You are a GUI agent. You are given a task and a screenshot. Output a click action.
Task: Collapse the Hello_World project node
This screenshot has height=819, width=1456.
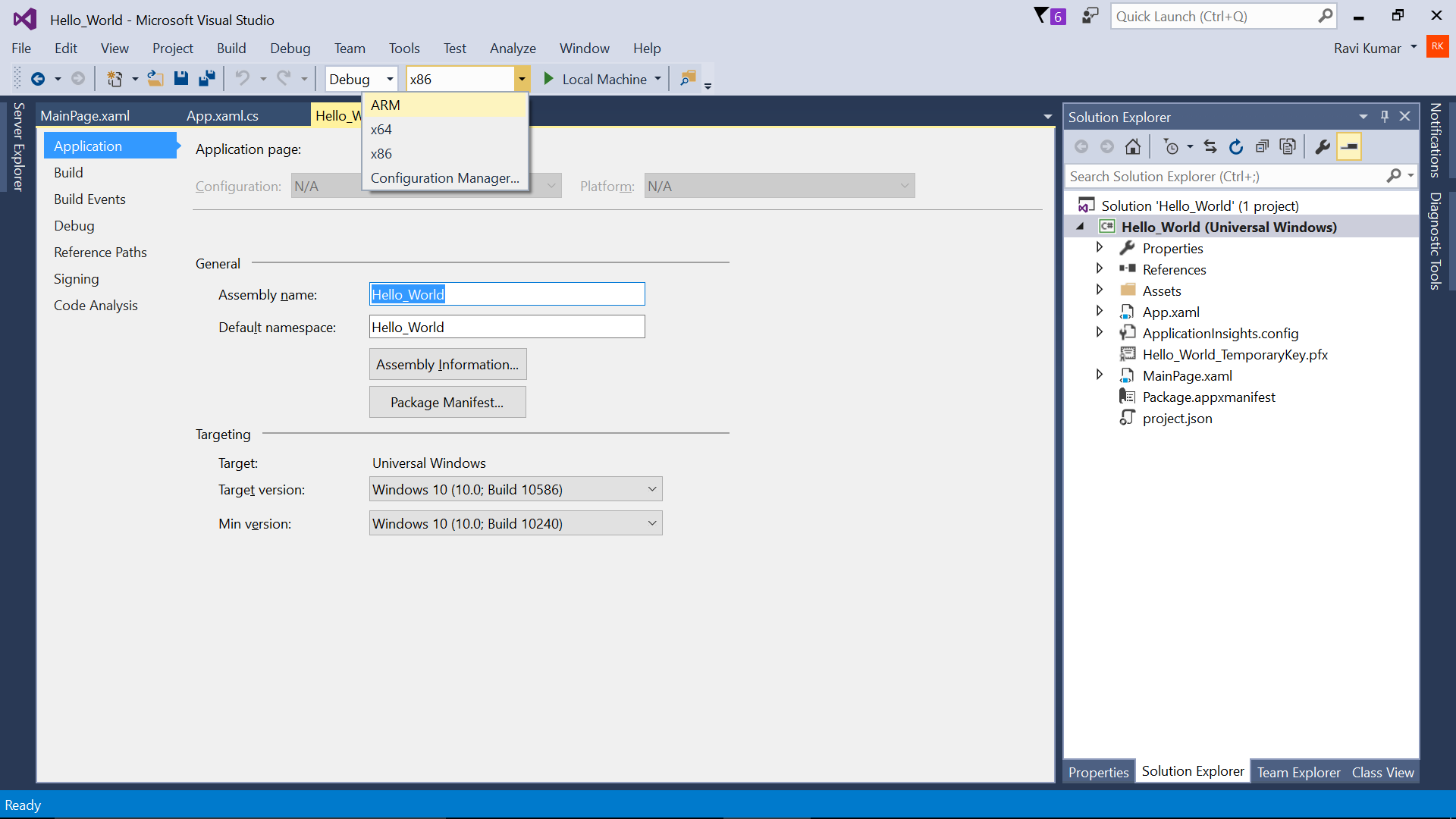1080,227
